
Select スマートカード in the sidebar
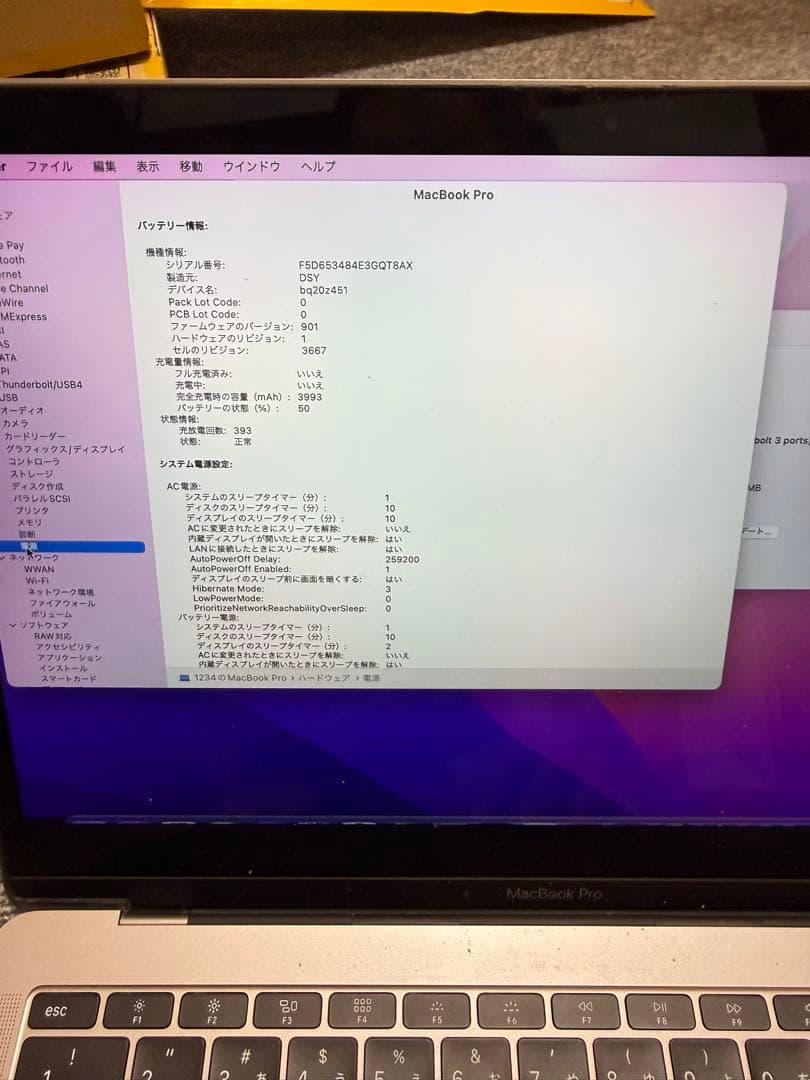(68, 678)
